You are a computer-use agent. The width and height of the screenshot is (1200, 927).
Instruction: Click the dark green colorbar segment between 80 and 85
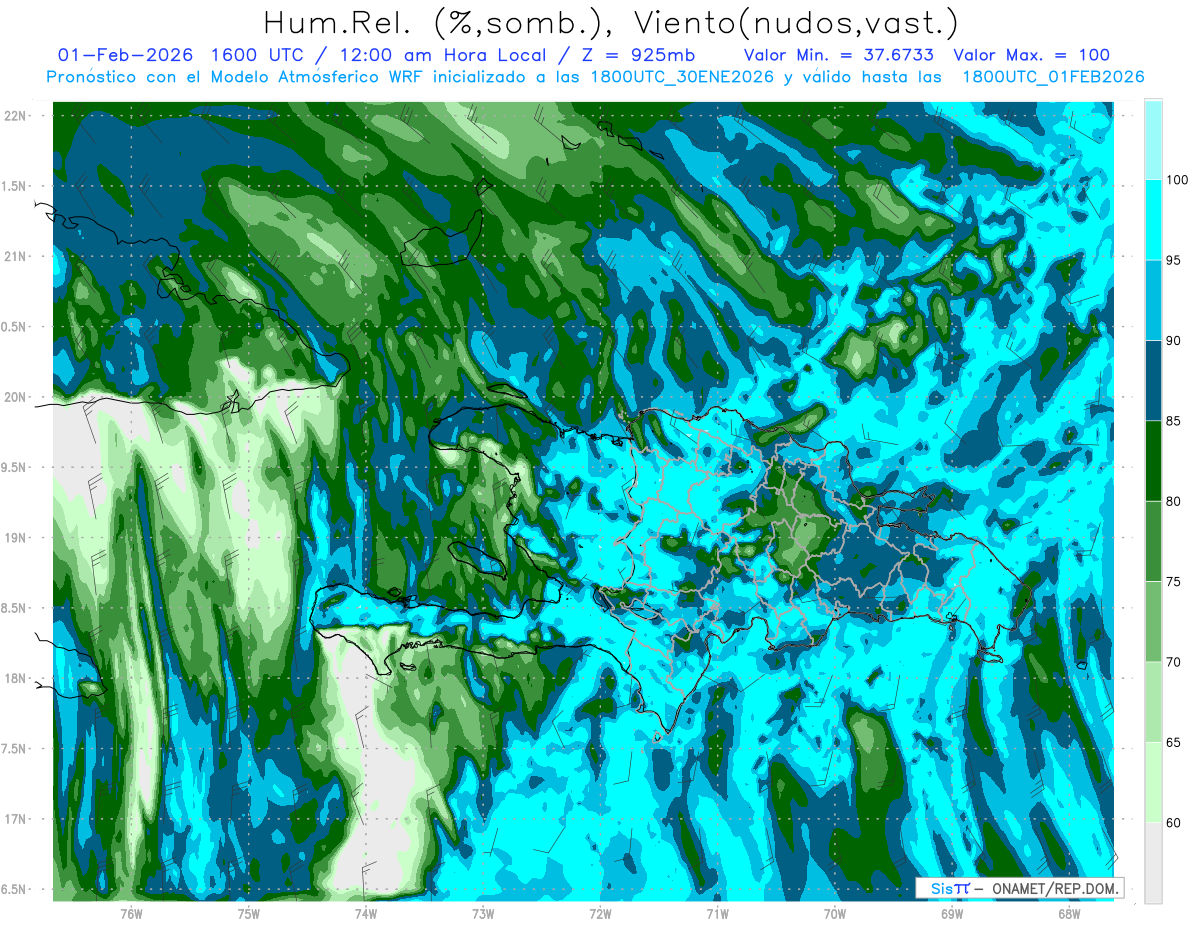pyautogui.click(x=1153, y=461)
